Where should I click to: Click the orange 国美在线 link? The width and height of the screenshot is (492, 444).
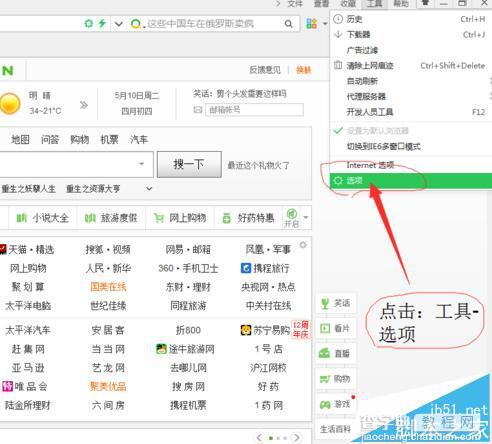click(108, 287)
